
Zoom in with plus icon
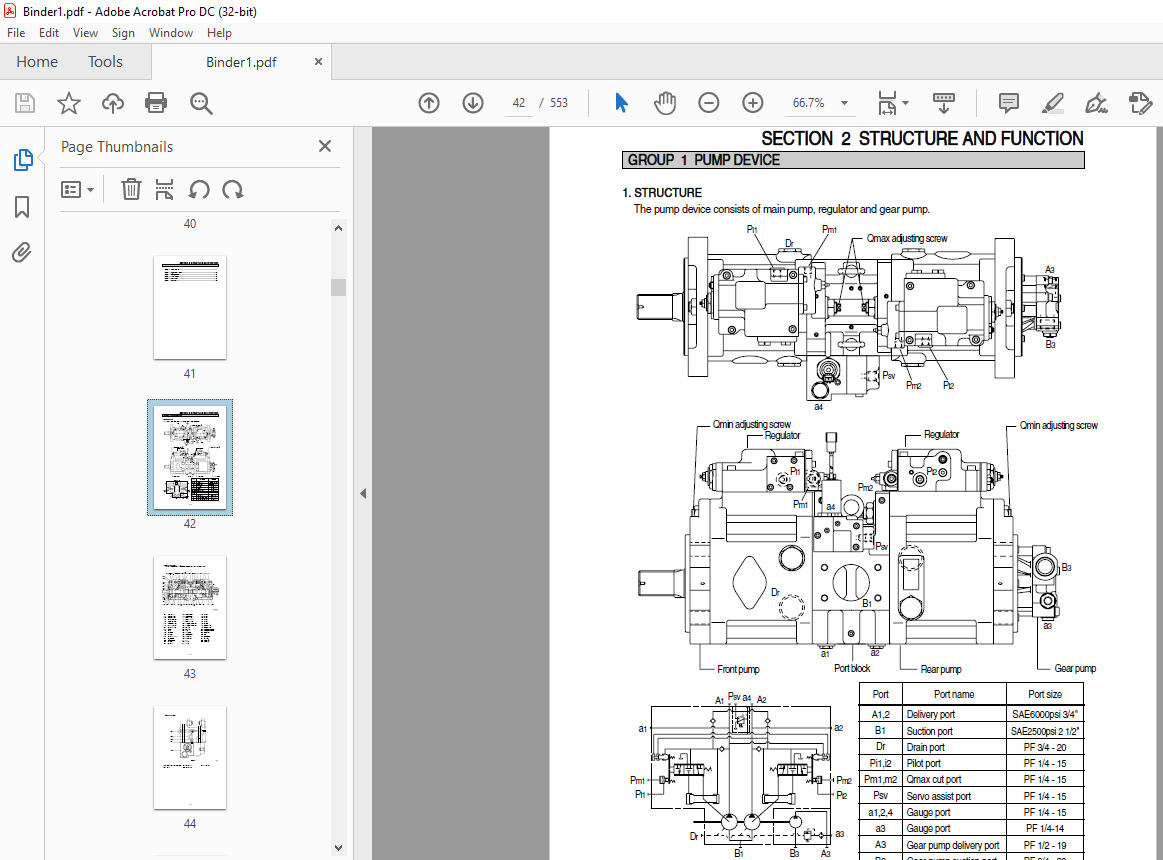pyautogui.click(x=752, y=103)
